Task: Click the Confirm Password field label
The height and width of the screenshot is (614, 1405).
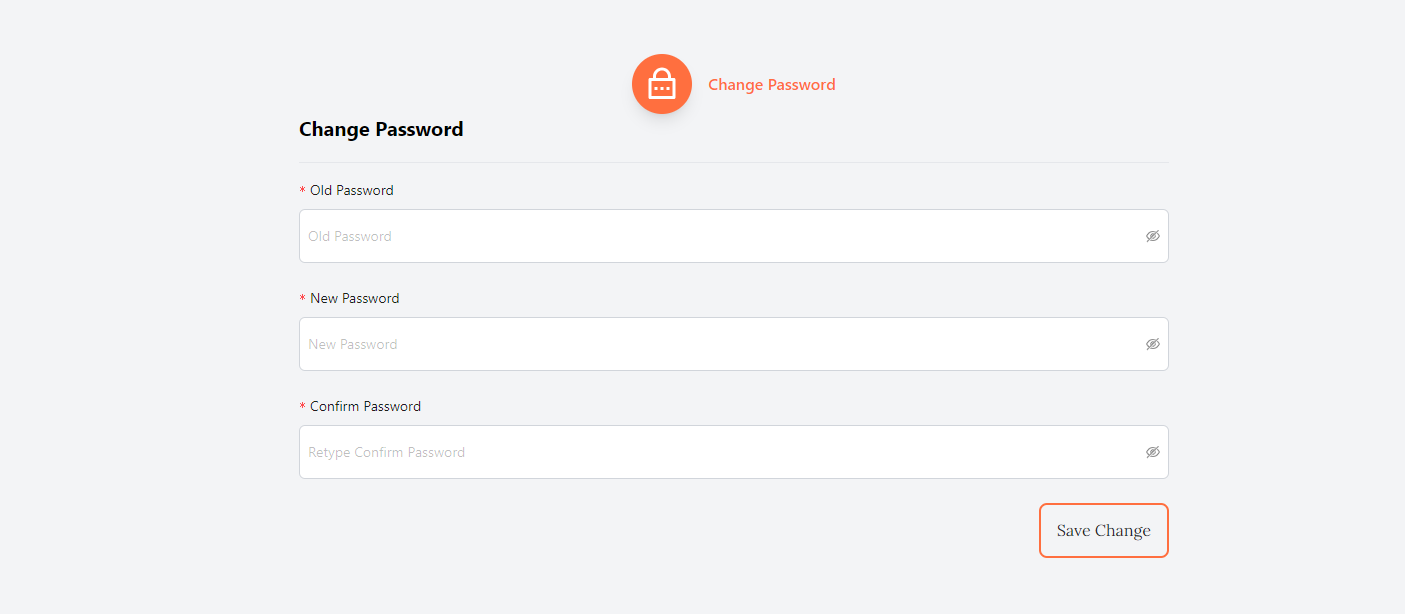Action: coord(365,406)
